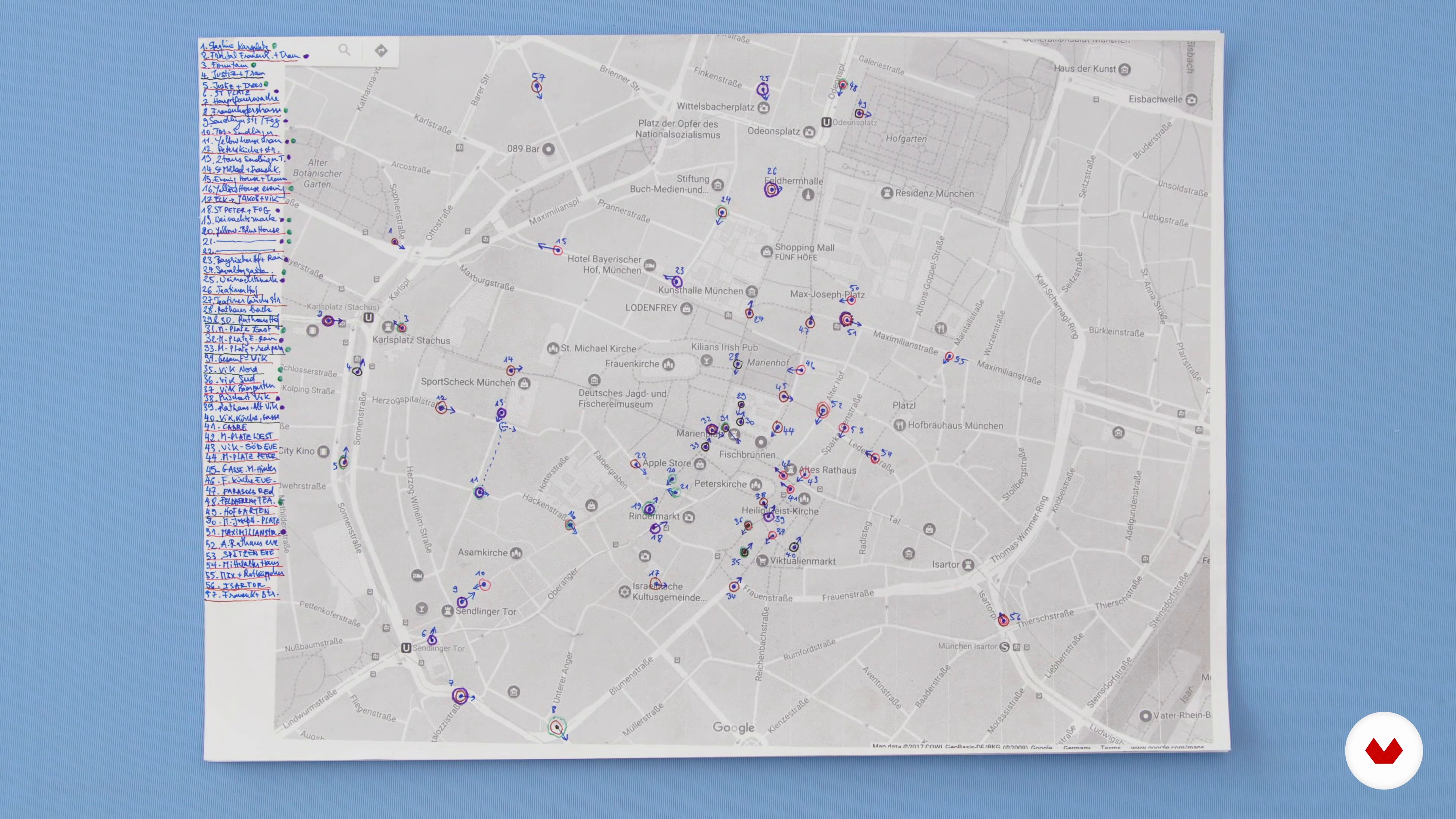1456x819 pixels.
Task: Click the 089 Bar marker icon
Action: 548,149
